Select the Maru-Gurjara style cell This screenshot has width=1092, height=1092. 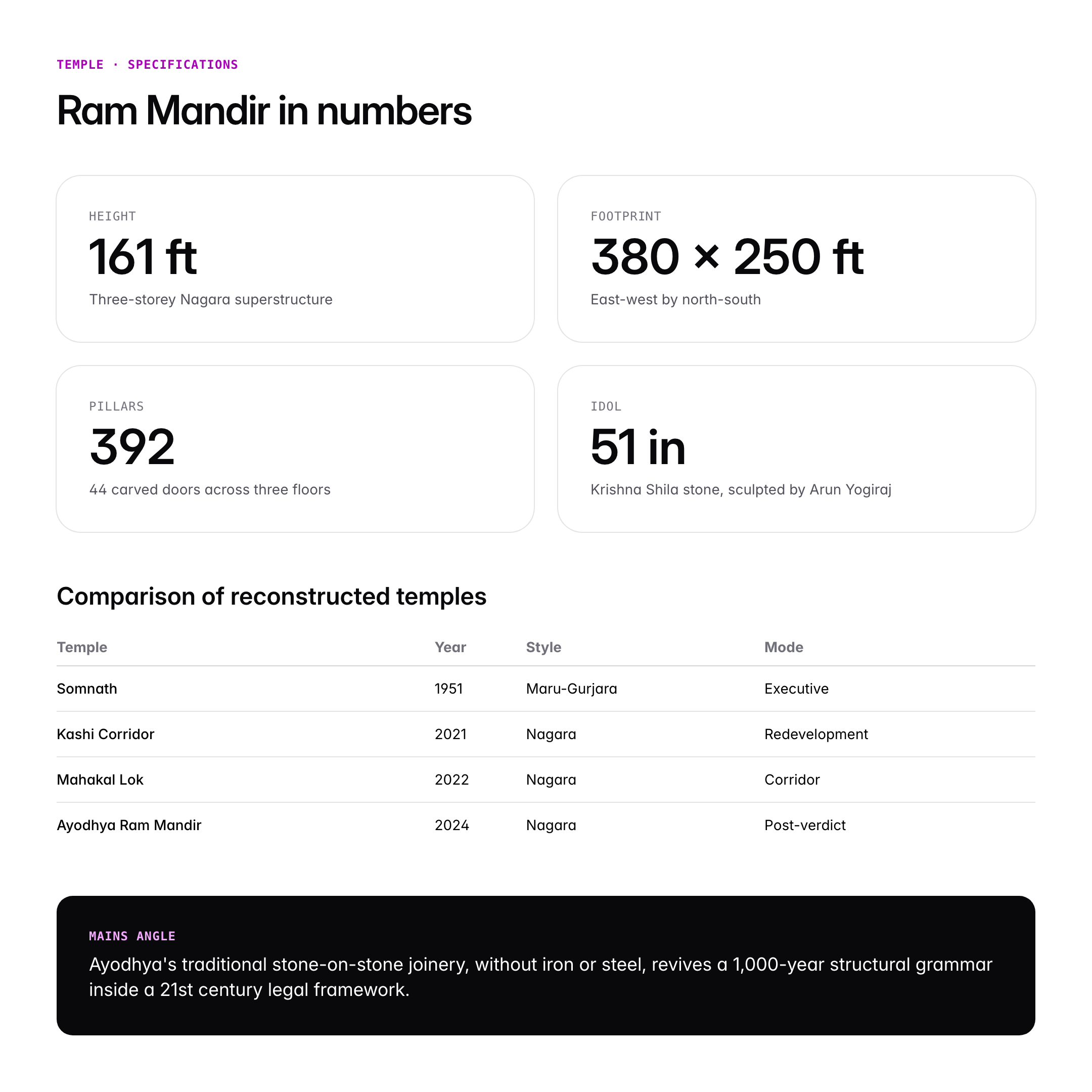[571, 689]
